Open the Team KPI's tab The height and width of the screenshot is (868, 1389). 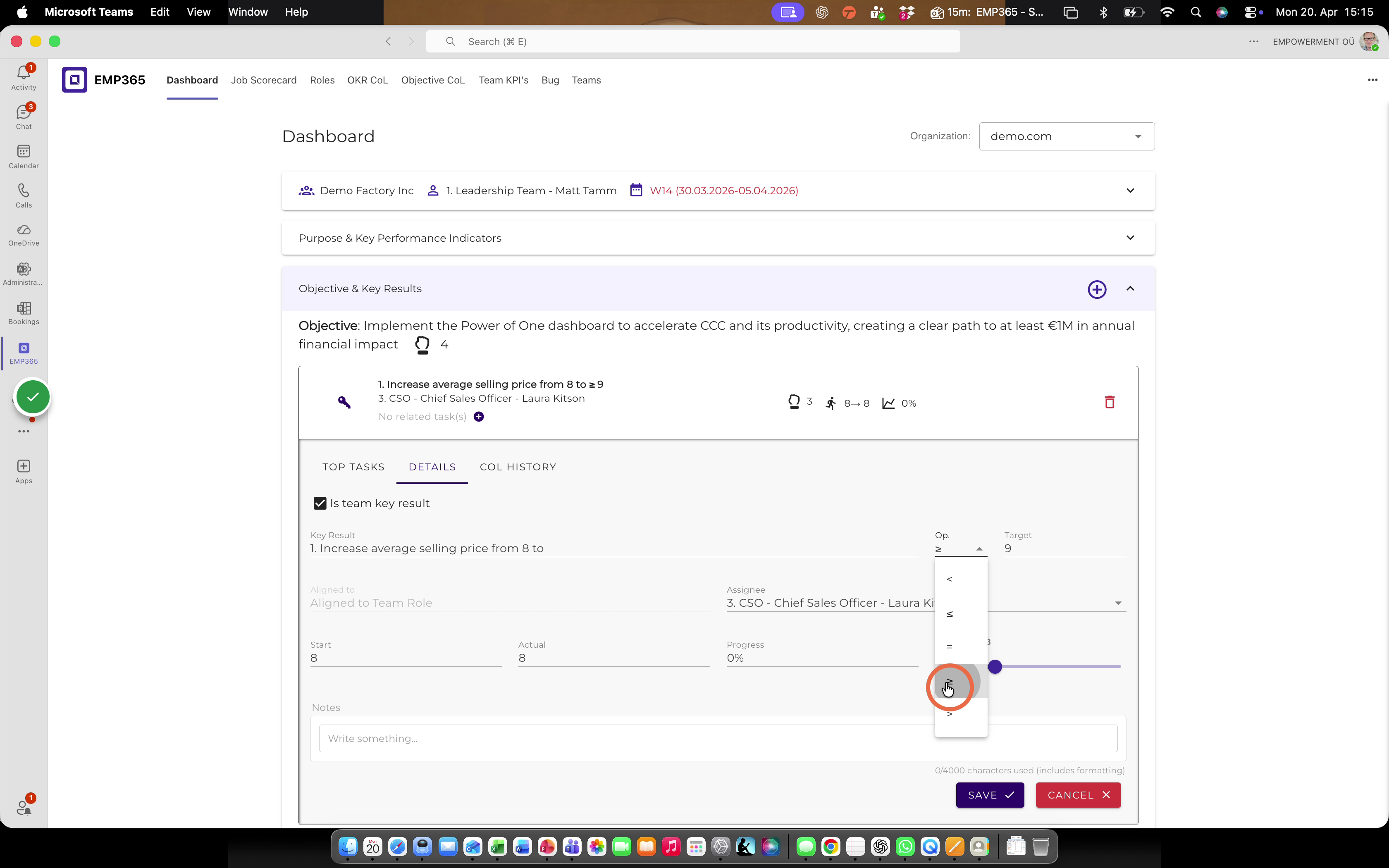504,80
